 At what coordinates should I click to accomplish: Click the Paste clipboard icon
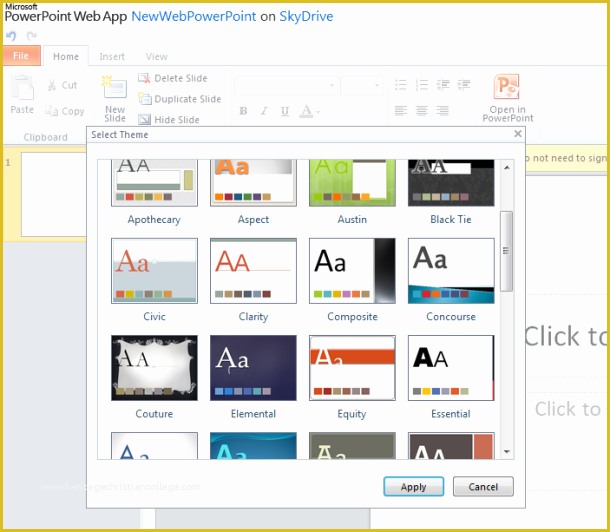click(x=22, y=88)
